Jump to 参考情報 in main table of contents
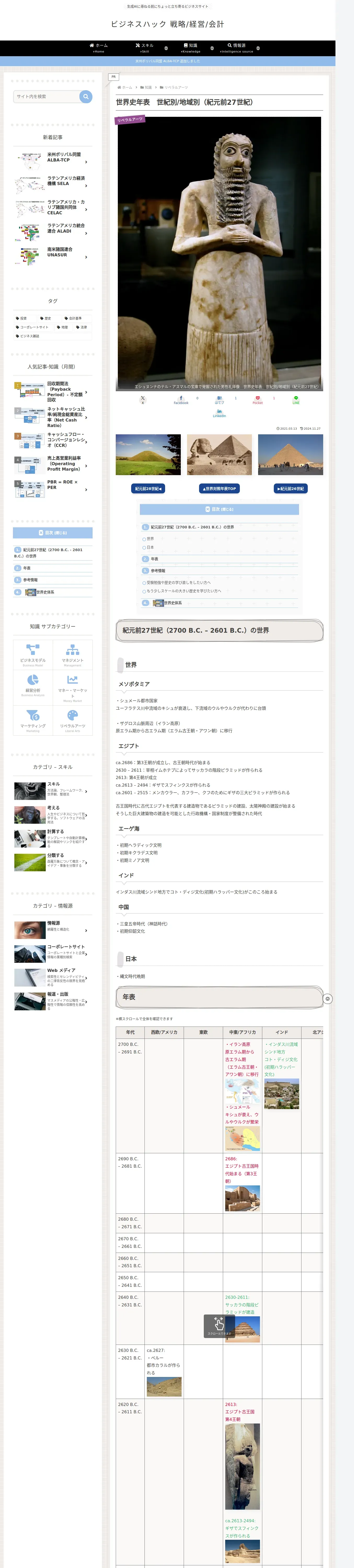The height and width of the screenshot is (1568, 354). coord(158,571)
